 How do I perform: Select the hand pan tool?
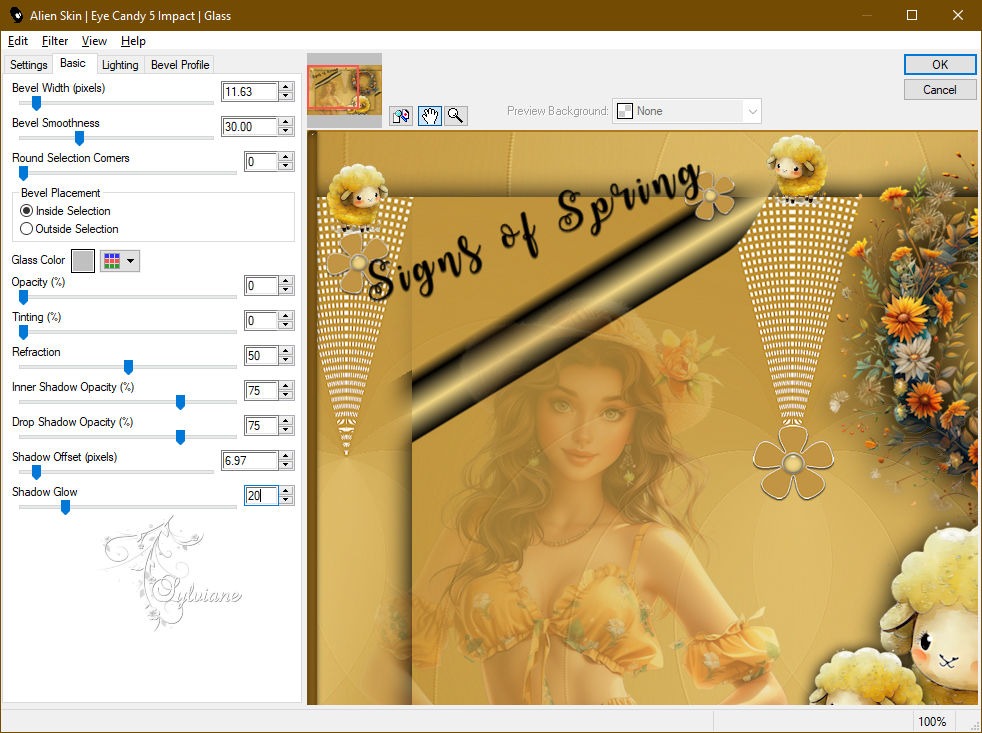[429, 115]
